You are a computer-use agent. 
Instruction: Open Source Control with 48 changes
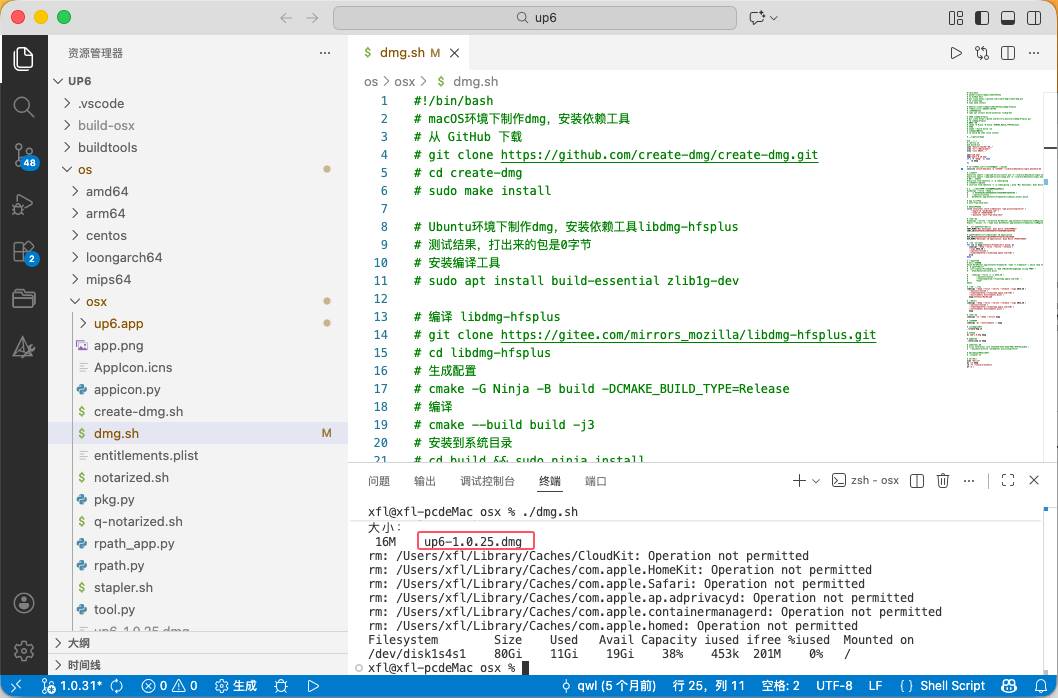(x=23, y=154)
